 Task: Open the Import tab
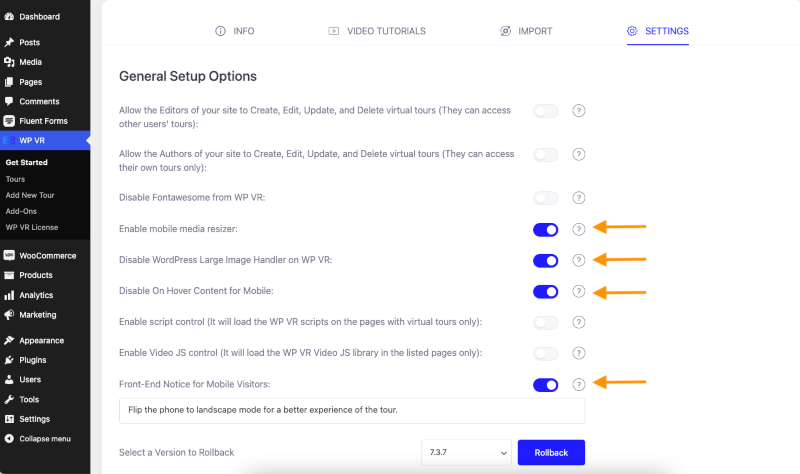[526, 31]
